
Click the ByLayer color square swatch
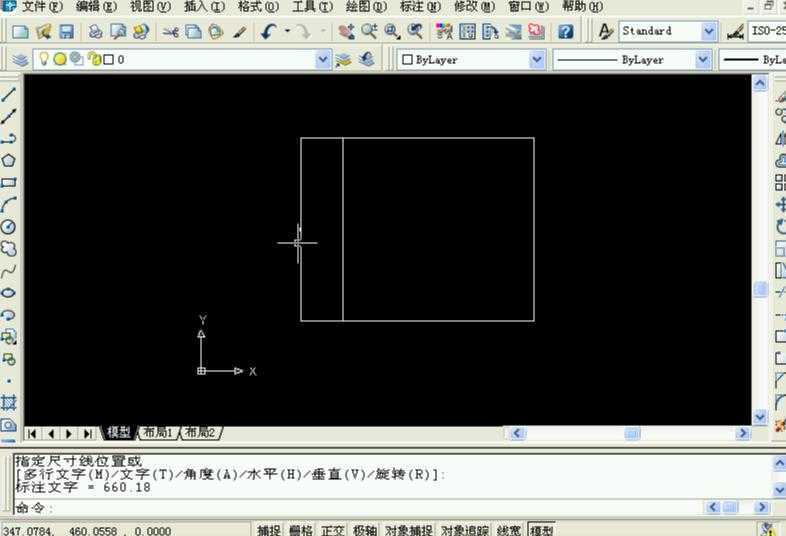coord(408,60)
